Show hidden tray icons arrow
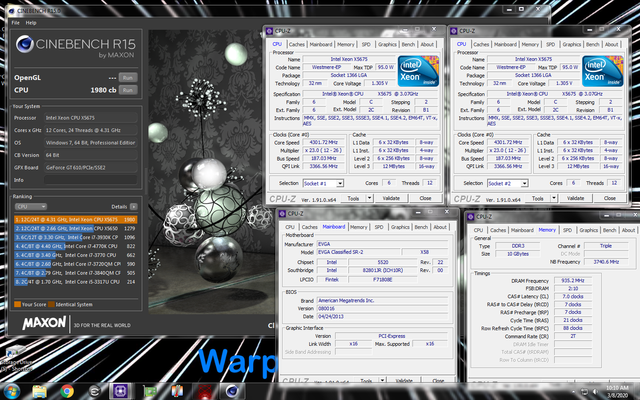Screen dimensions: 640x400 point(573,392)
